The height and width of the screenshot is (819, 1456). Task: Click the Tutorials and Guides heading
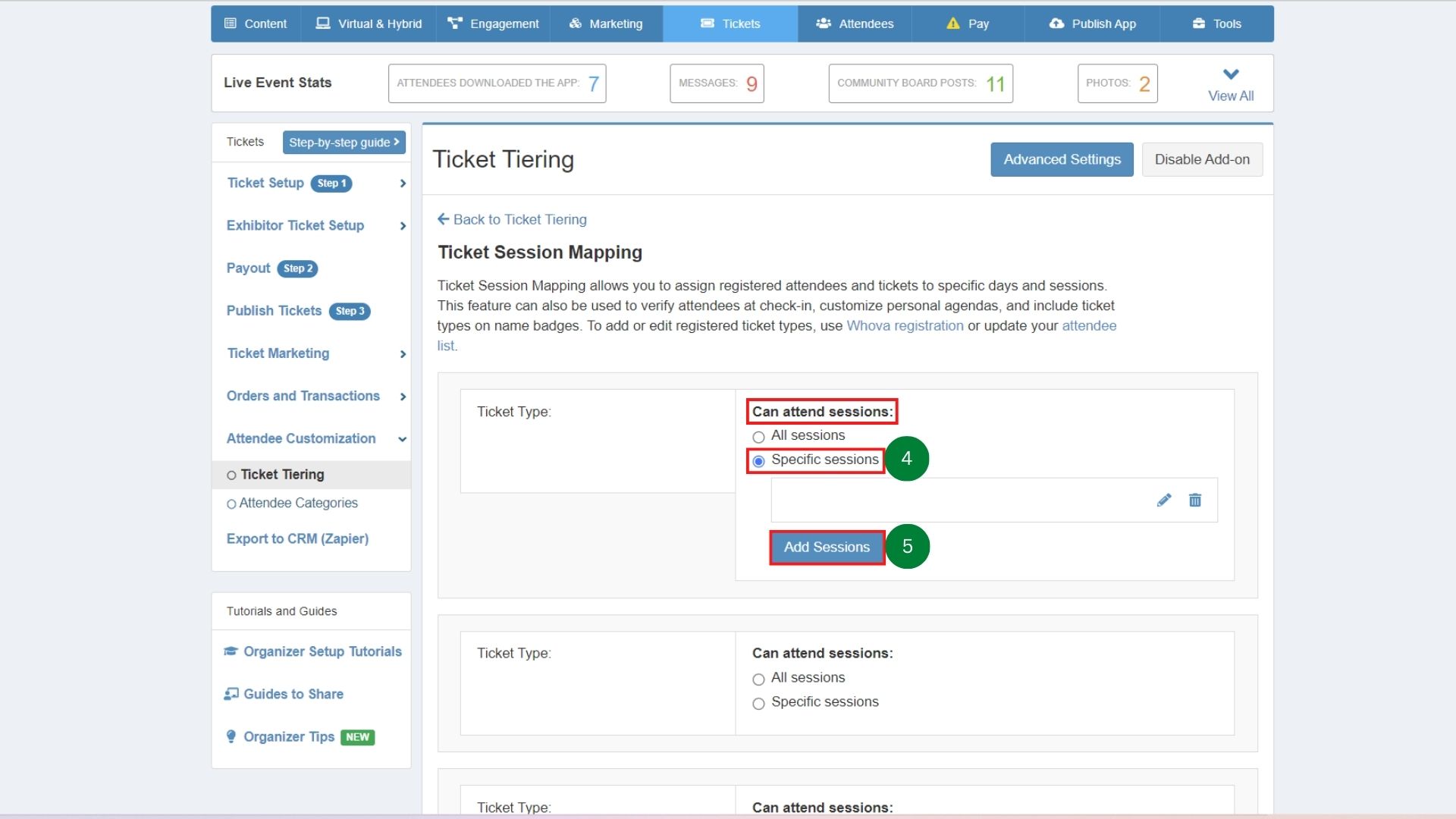(x=281, y=611)
